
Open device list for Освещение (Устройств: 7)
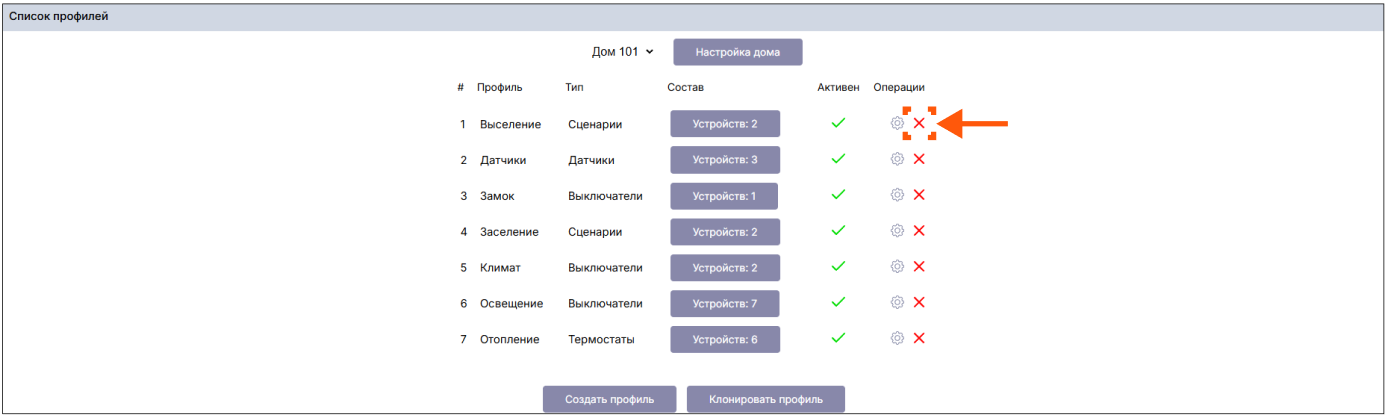(x=724, y=303)
